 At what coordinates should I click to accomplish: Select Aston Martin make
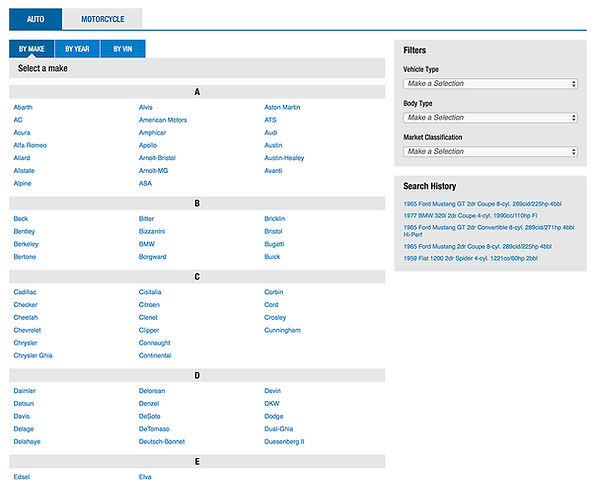[x=282, y=107]
